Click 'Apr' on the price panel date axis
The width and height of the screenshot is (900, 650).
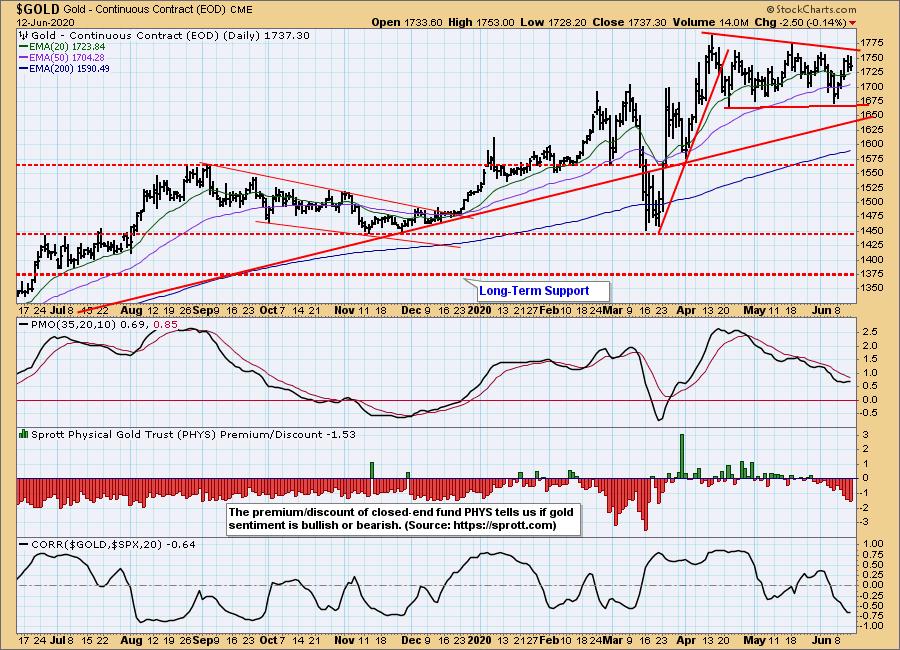coord(686,310)
